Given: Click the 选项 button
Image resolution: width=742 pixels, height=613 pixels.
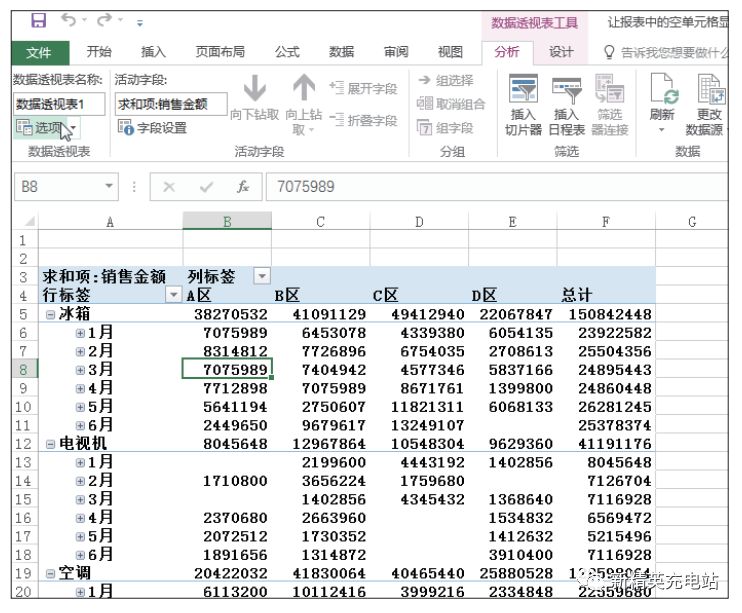Looking at the screenshot, I should (39, 128).
